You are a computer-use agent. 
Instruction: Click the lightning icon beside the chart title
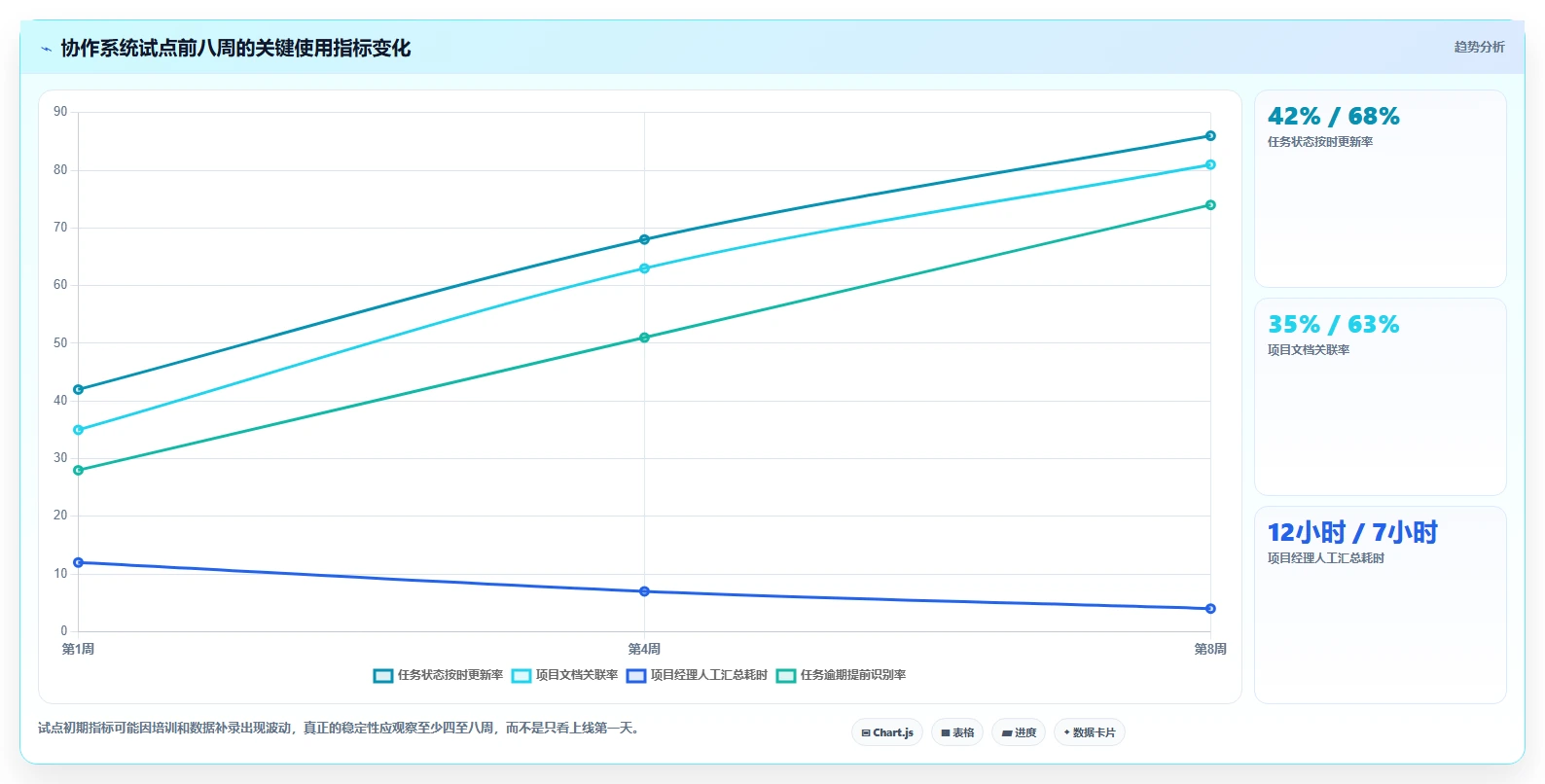[x=46, y=49]
